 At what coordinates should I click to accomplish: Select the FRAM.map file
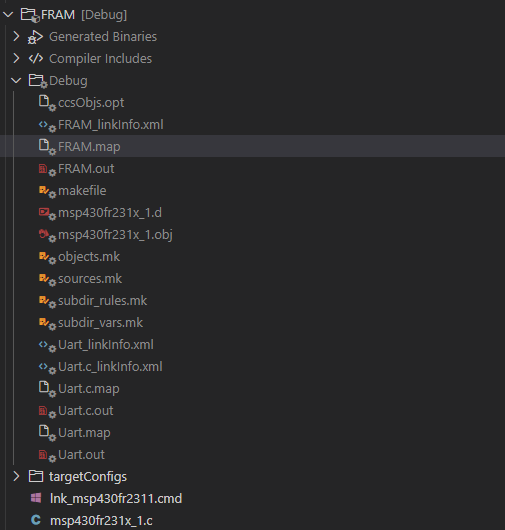(252, 146)
